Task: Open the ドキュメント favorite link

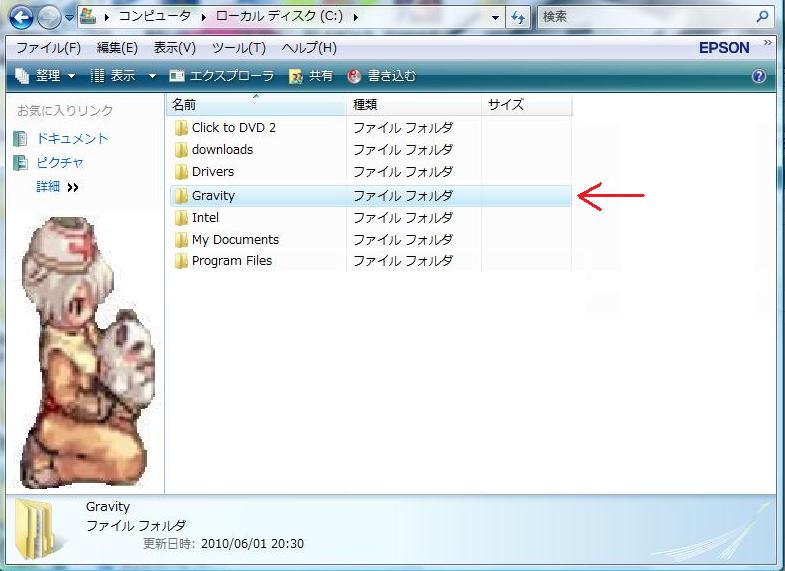Action: 72,139
